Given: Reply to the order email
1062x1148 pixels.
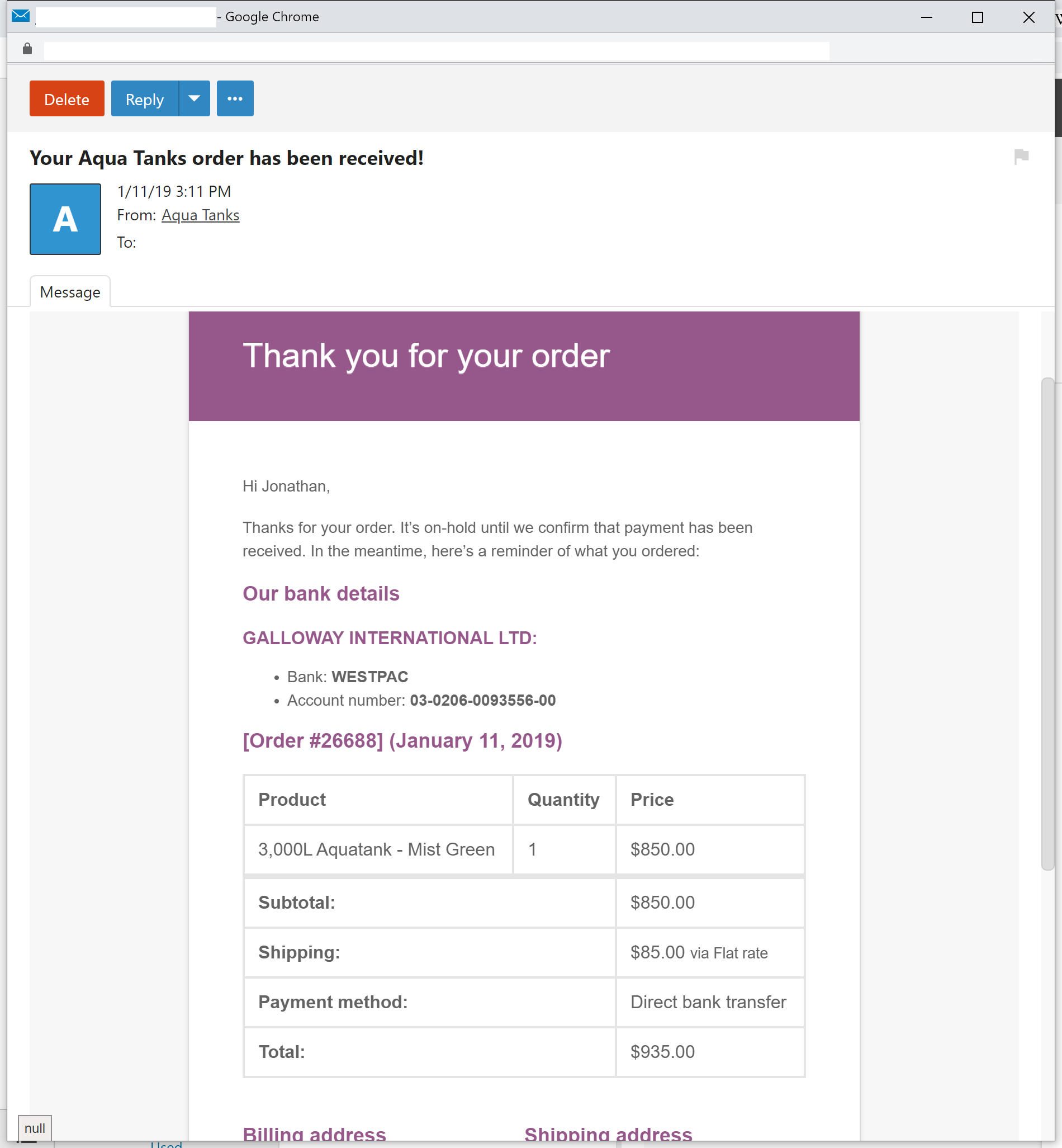Looking at the screenshot, I should pyautogui.click(x=144, y=99).
